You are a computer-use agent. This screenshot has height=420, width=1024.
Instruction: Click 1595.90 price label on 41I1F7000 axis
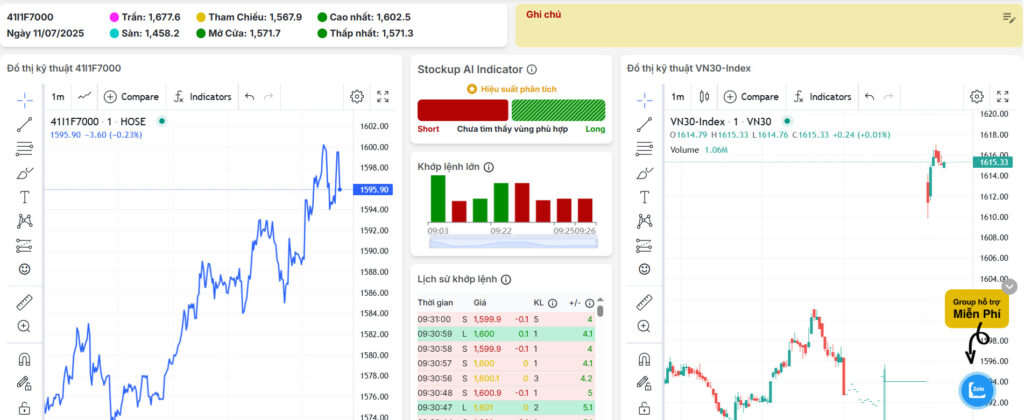pos(373,189)
